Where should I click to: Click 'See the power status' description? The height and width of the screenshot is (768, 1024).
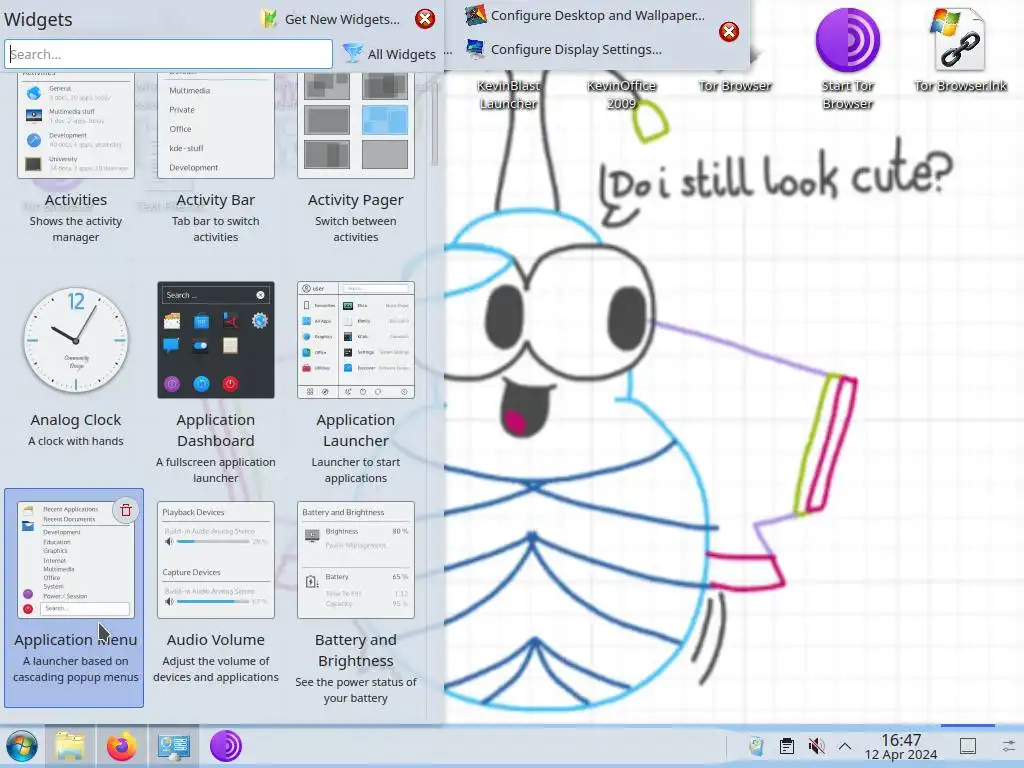pyautogui.click(x=356, y=690)
